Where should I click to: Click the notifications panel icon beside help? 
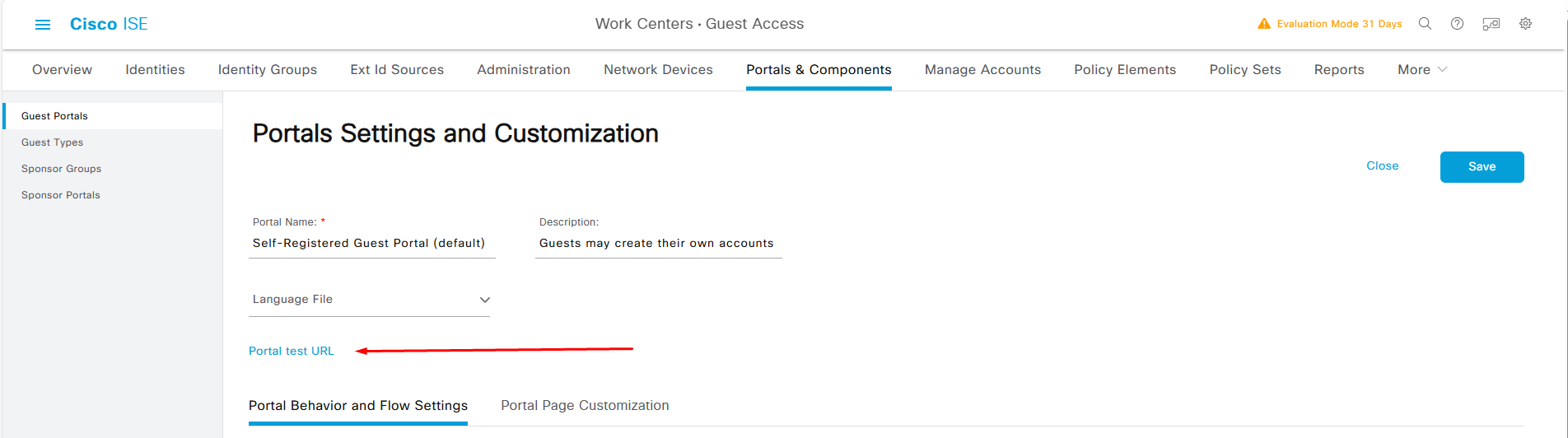[1491, 24]
